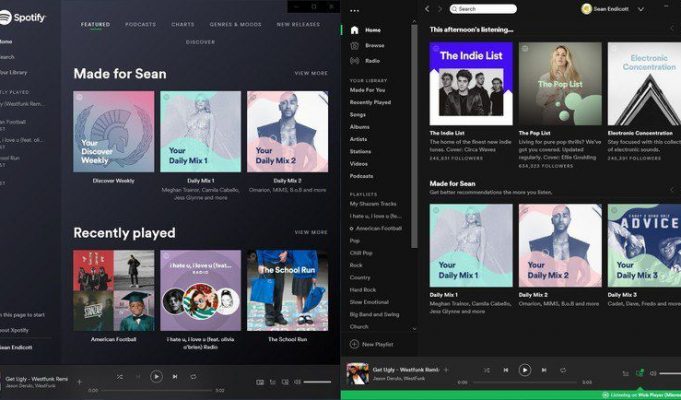Image resolution: width=681 pixels, height=400 pixels.
Task: Go forward with the right arrow near Search
Action: point(440,9)
